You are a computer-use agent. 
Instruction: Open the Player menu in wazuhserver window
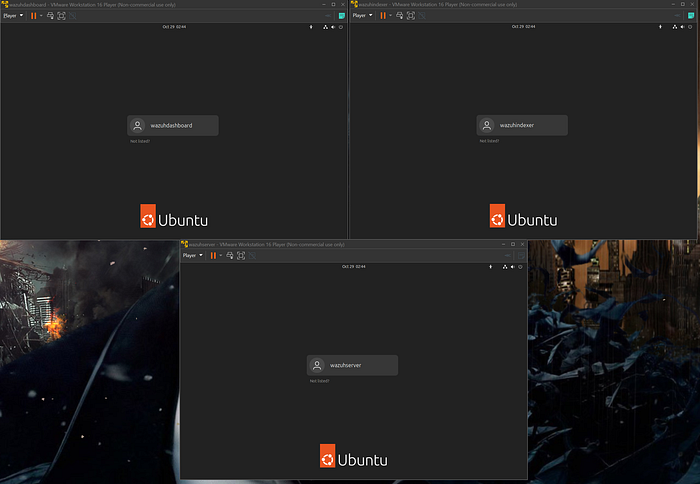coord(193,255)
